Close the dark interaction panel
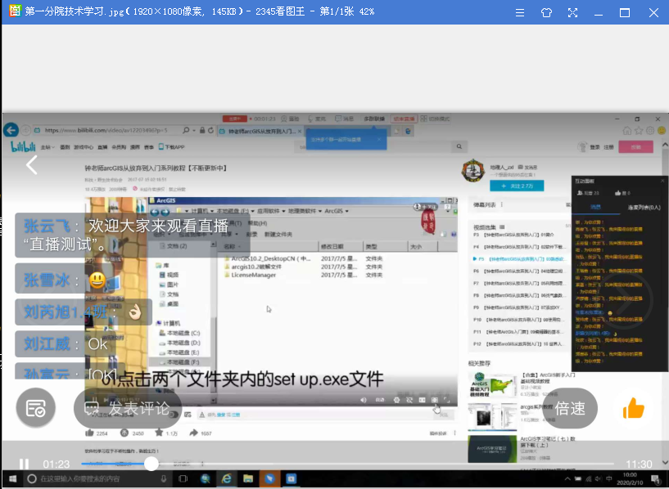 [x=663, y=181]
